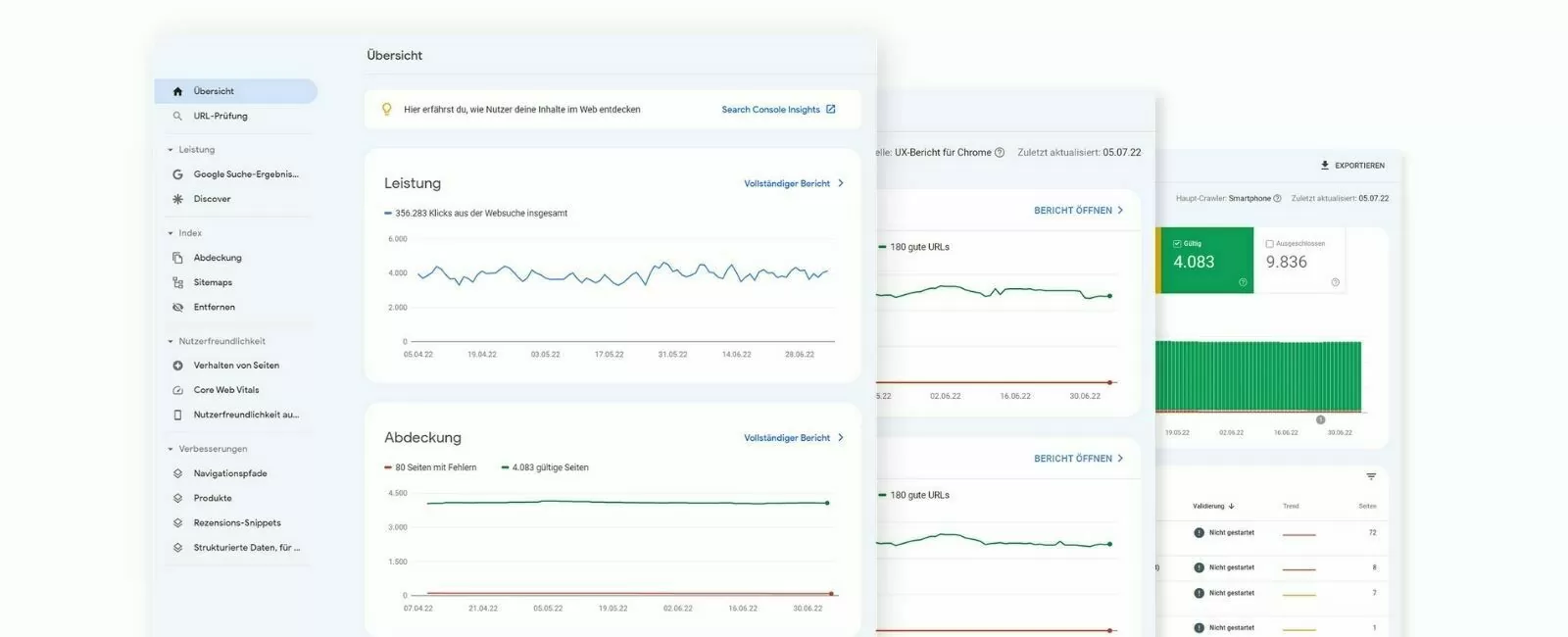Click chevron of lower Bericht öffnen
1568x637 pixels.
1120,459
